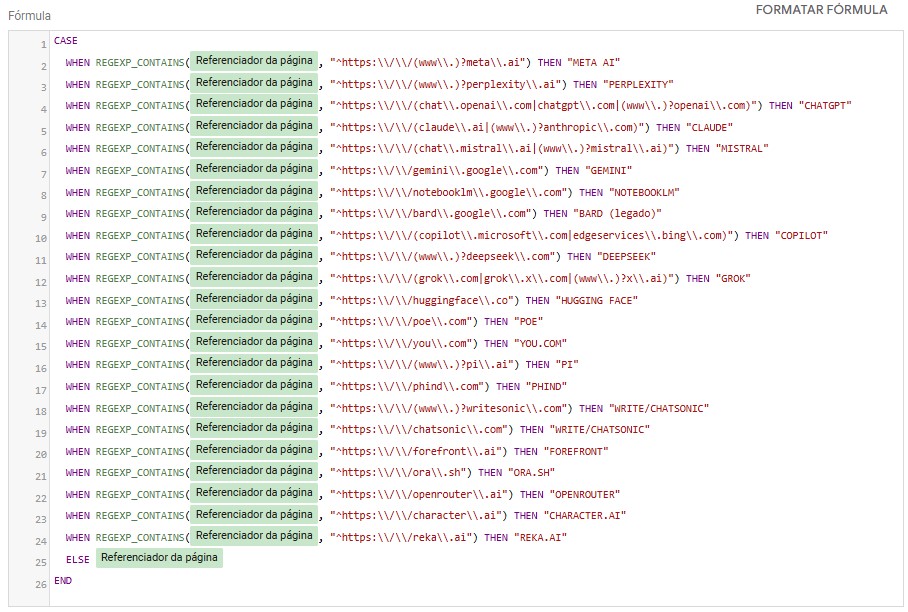The image size is (908, 612).
Task: Click the END keyword on line 26
Action: point(63,580)
